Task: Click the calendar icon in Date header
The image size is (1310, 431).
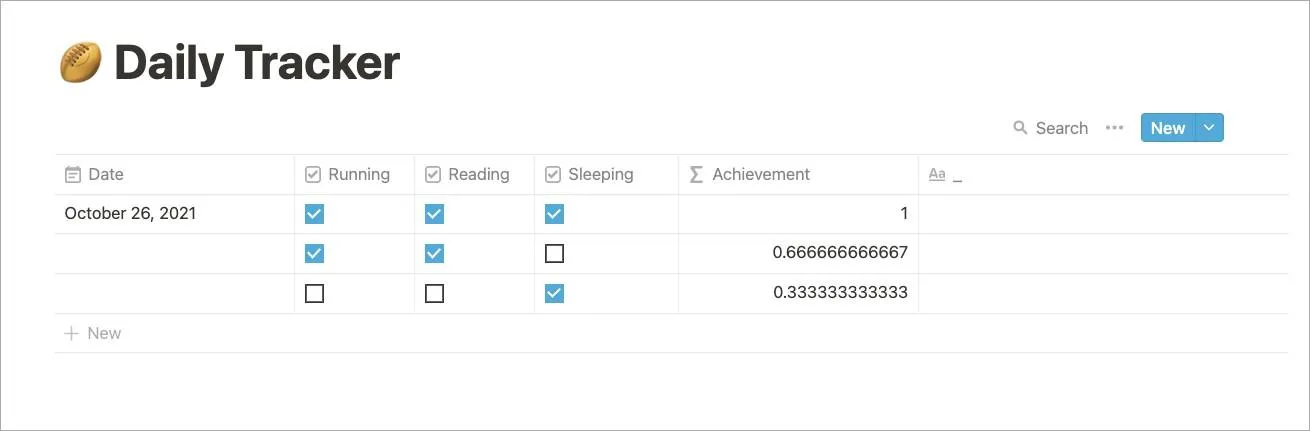Action: tap(72, 175)
